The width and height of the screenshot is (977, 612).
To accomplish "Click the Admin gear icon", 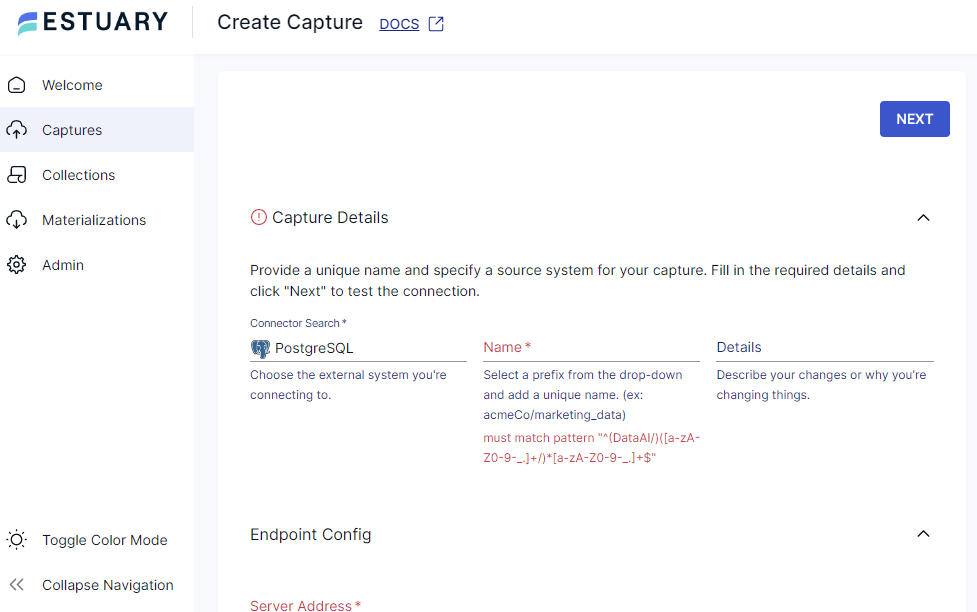I will [16, 265].
